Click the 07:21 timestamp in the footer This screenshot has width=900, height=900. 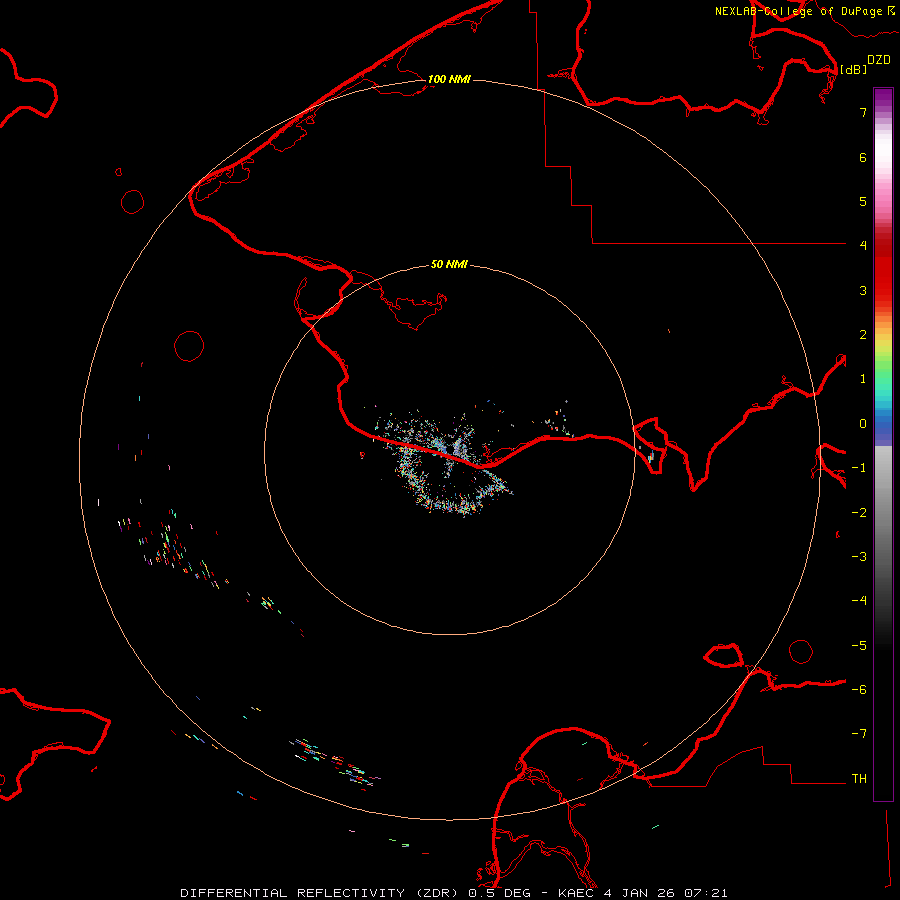pos(708,892)
